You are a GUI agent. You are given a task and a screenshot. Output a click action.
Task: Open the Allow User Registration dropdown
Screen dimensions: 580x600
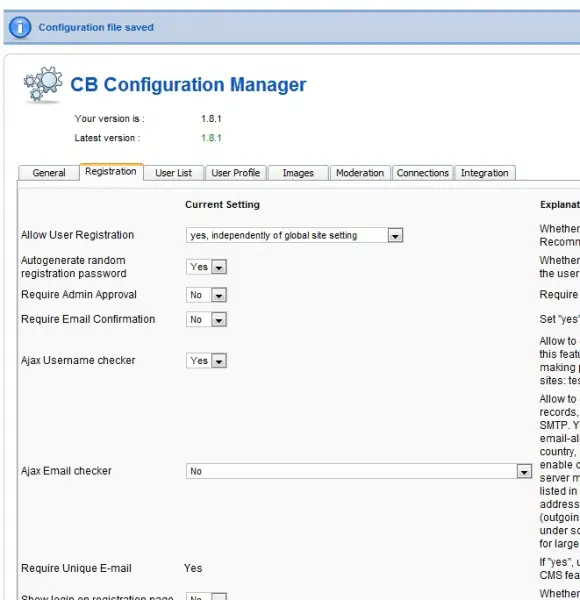point(294,235)
